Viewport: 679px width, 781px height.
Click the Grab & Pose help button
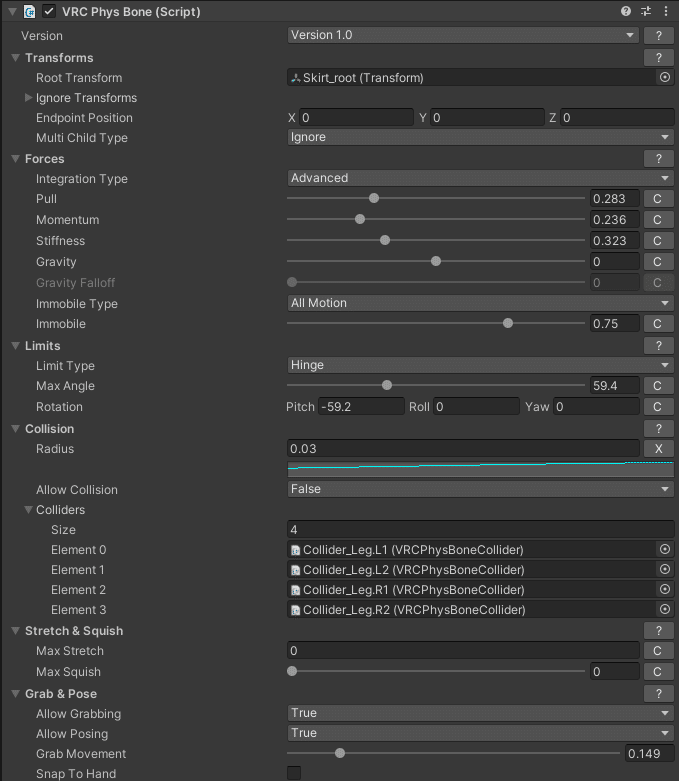coord(658,693)
